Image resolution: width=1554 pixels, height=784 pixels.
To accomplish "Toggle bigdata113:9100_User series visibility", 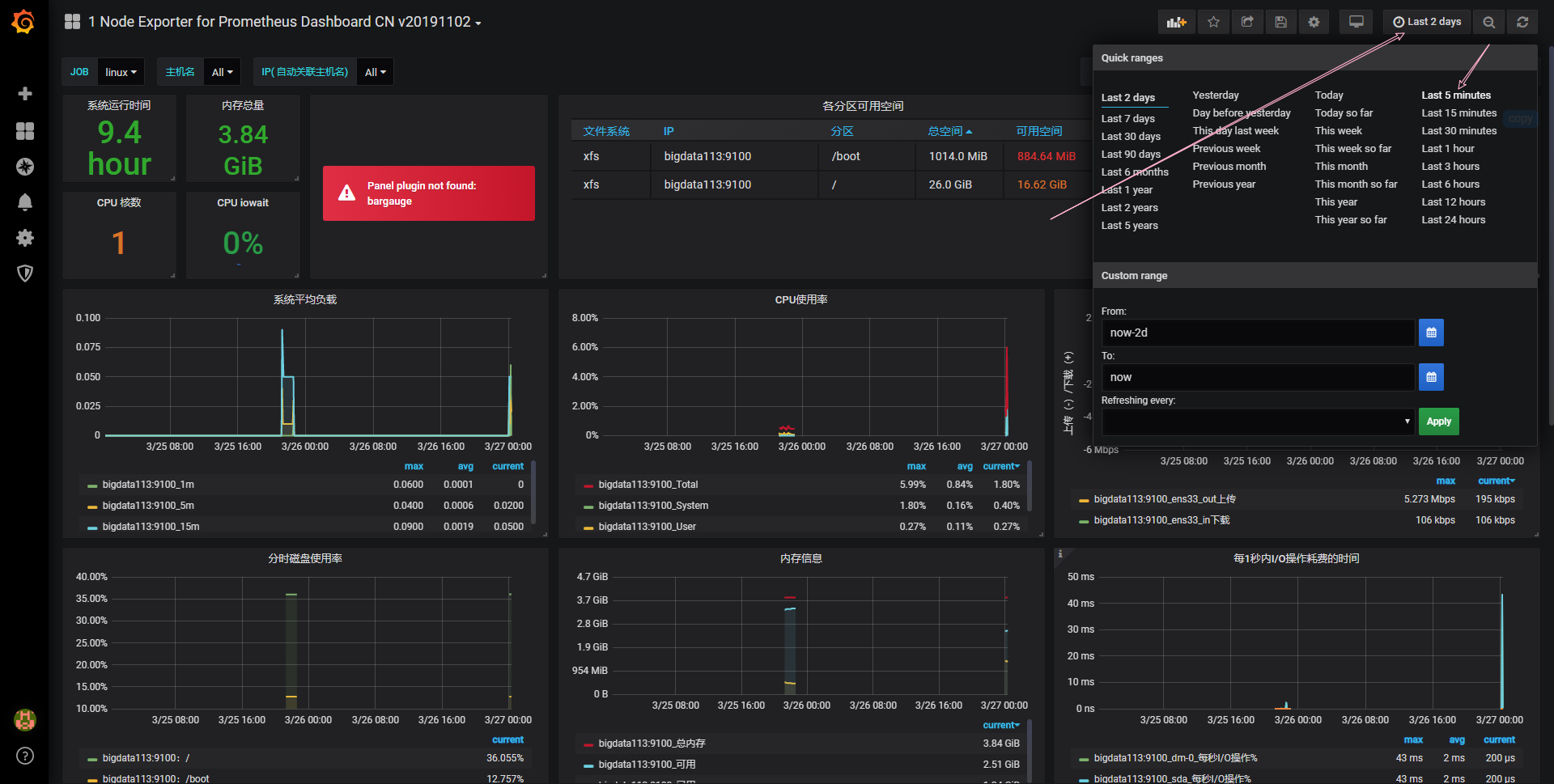I will pos(647,527).
